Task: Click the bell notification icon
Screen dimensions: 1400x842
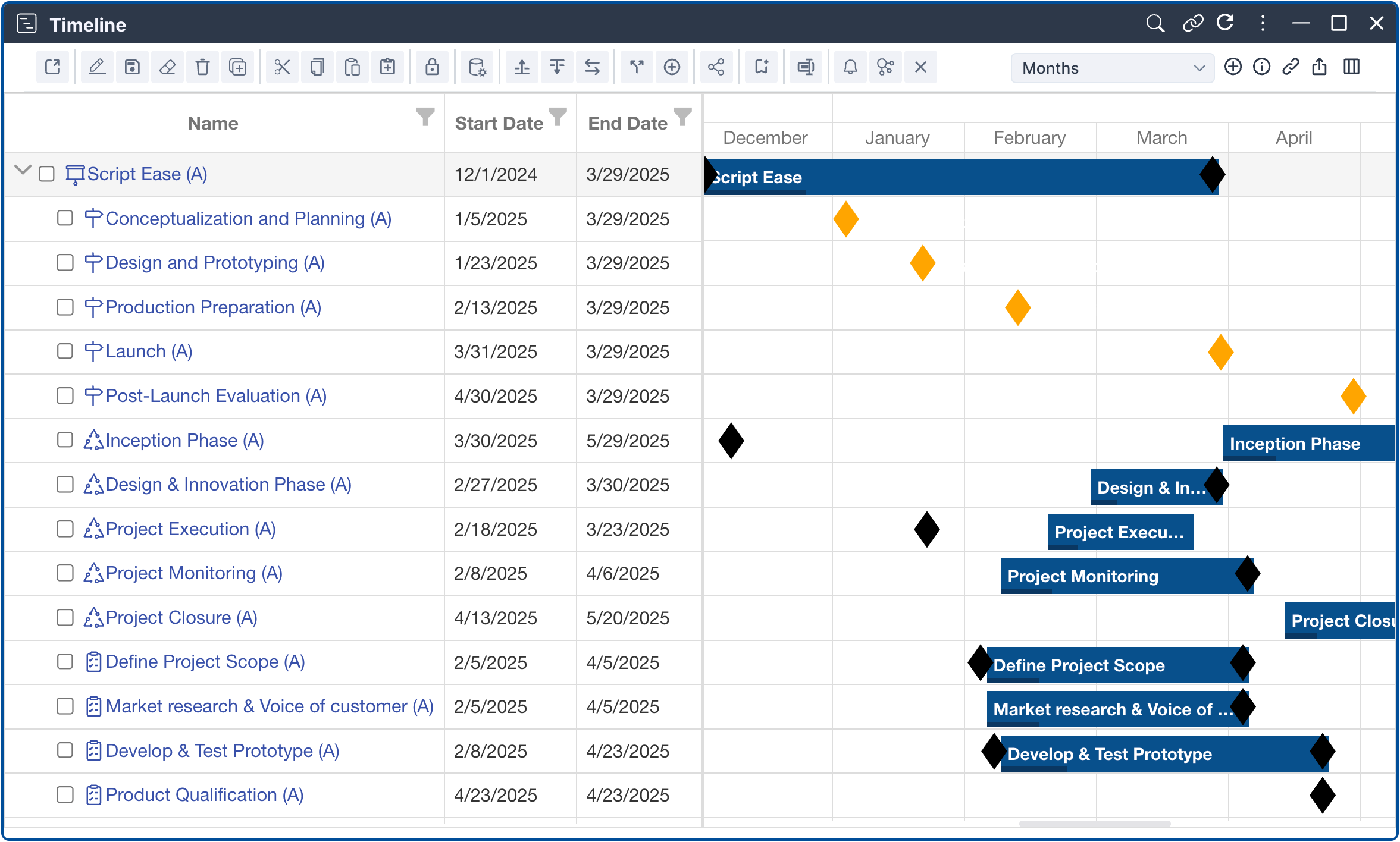Action: coord(850,67)
